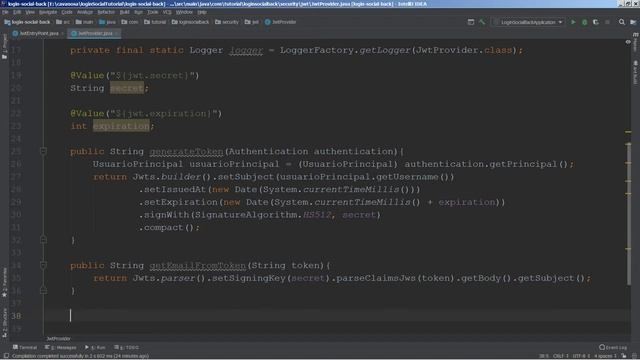This screenshot has height=360, width=640.
Task: Open the Project tool window sidebar
Action: click(4, 46)
